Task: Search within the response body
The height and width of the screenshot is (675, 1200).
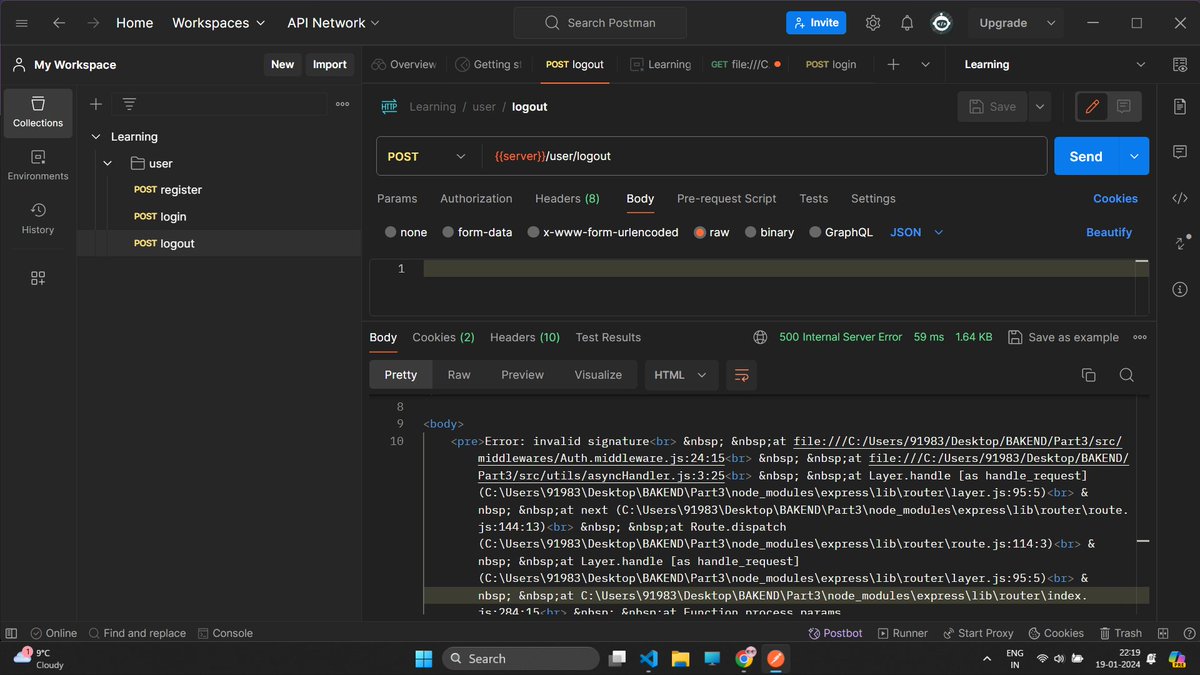Action: (x=1126, y=375)
